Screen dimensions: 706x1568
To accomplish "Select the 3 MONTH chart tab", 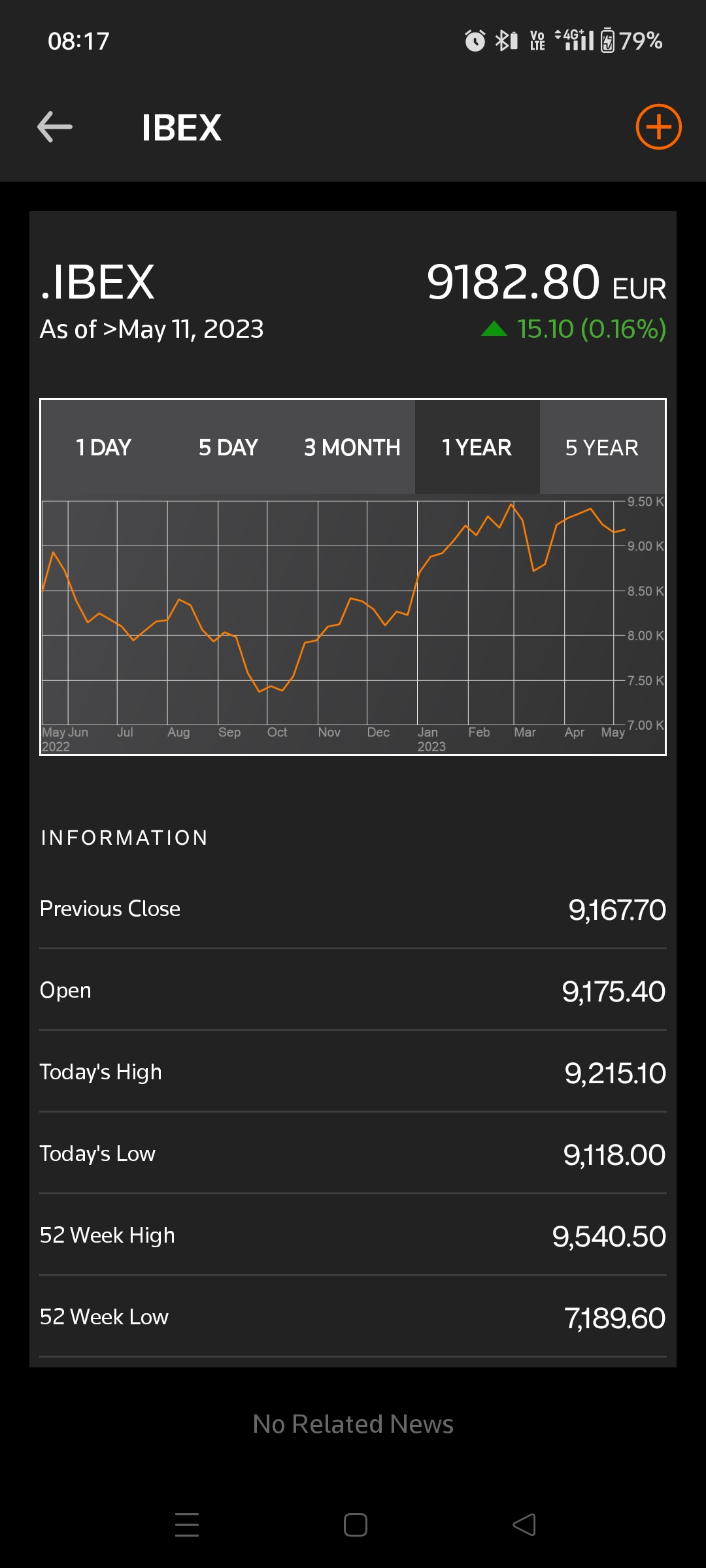I will (x=352, y=448).
